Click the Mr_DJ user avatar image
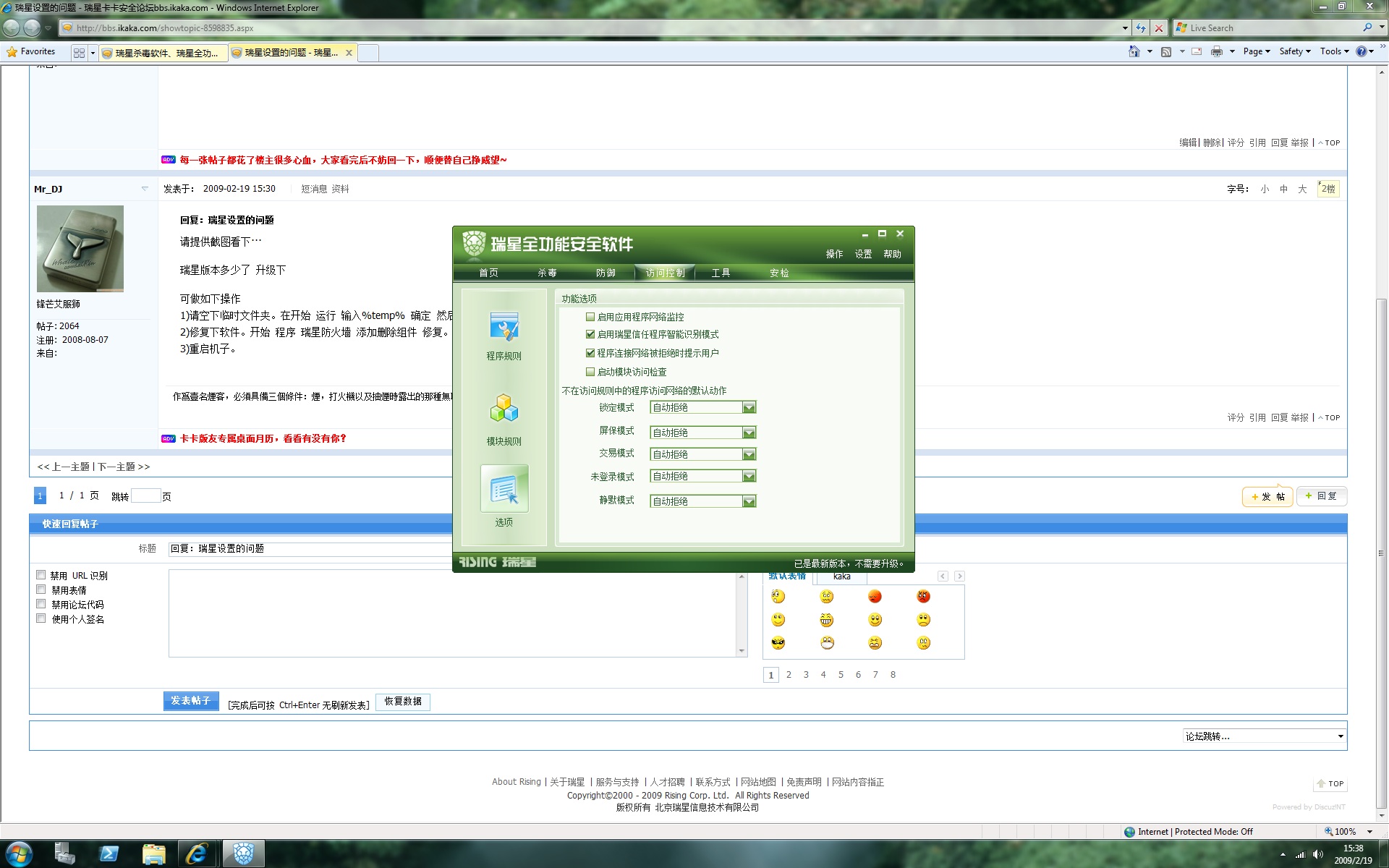Image resolution: width=1389 pixels, height=868 pixels. click(x=80, y=249)
